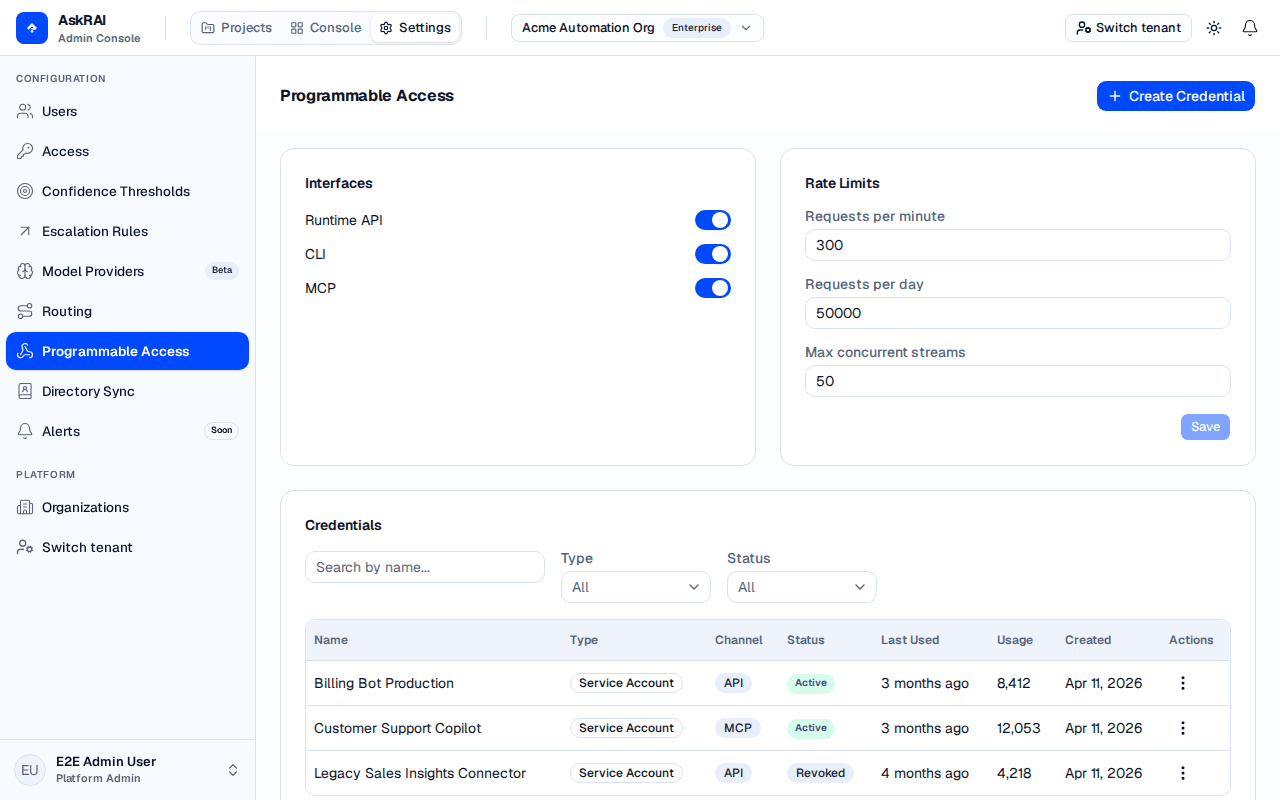Open Model Providers settings page
1280x800 pixels.
(127, 271)
